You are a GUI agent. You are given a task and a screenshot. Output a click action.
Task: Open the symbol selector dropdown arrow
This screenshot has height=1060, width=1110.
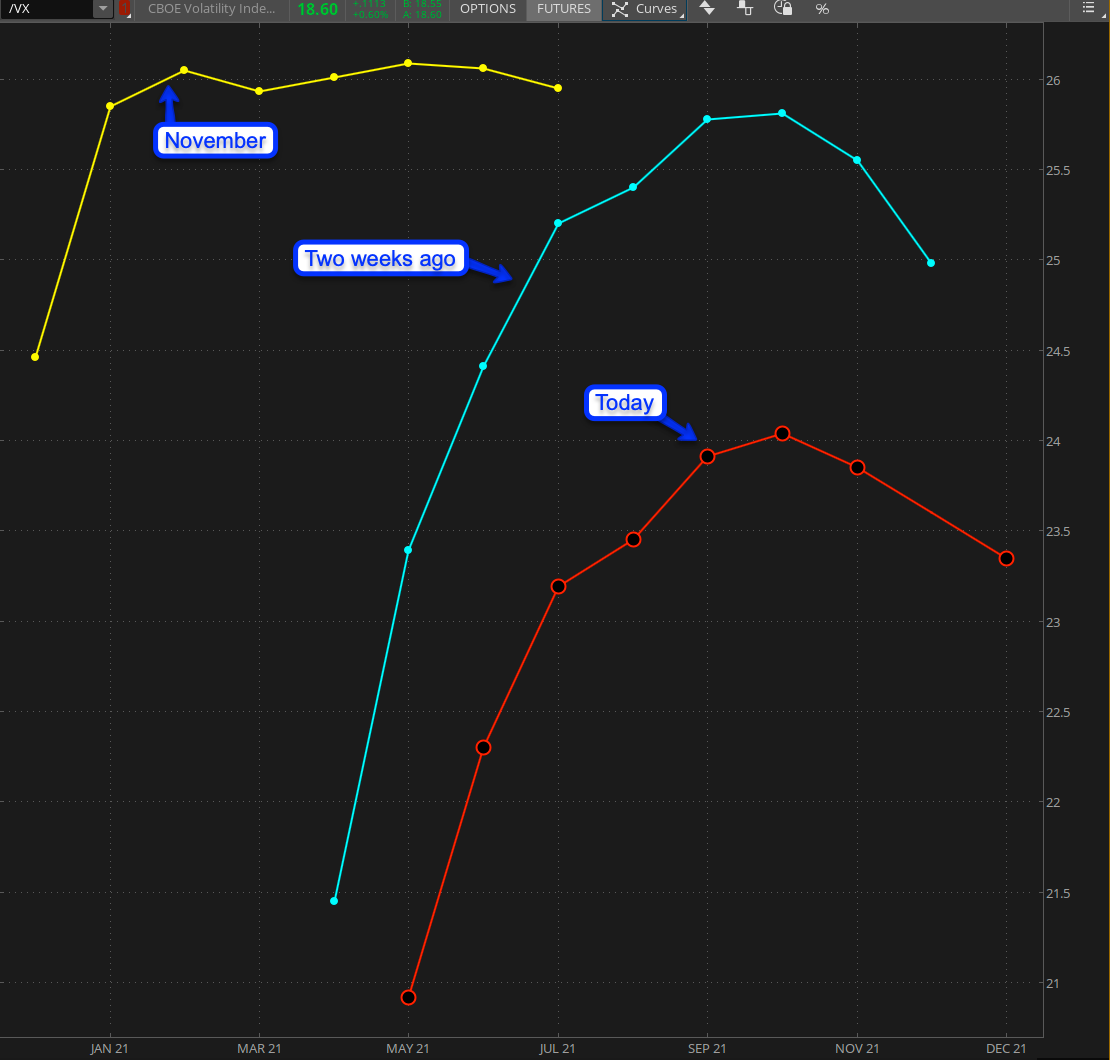click(x=102, y=9)
